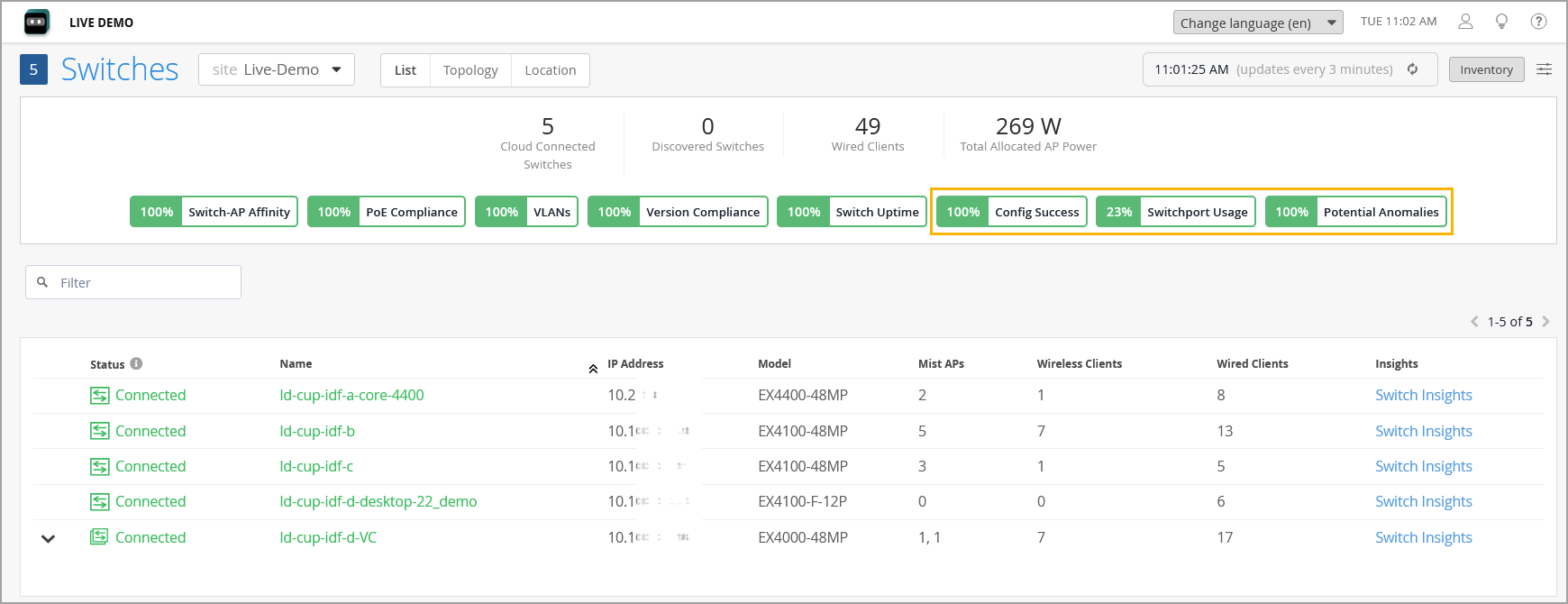1568x604 pixels.
Task: Switch to the Topology tab
Action: 470,70
